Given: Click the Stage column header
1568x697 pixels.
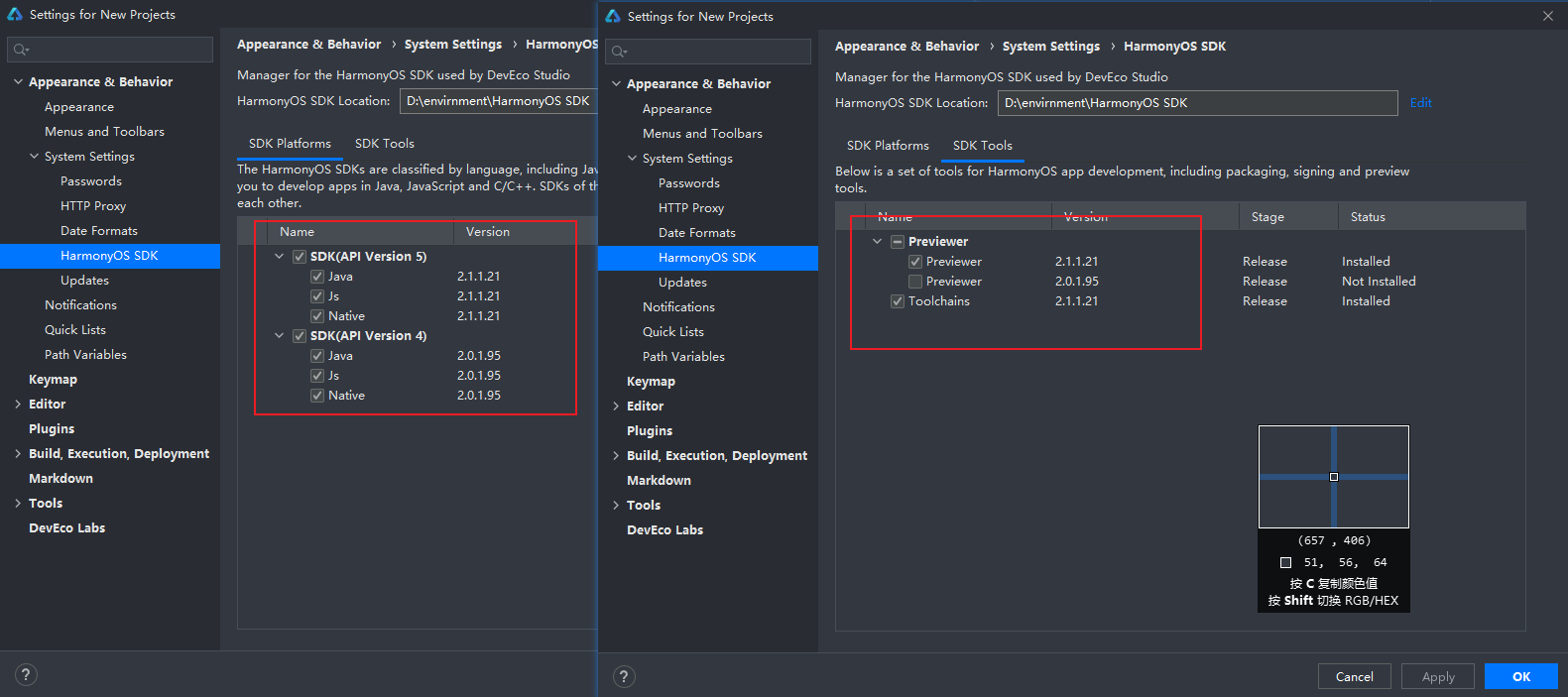Looking at the screenshot, I should [x=1267, y=217].
